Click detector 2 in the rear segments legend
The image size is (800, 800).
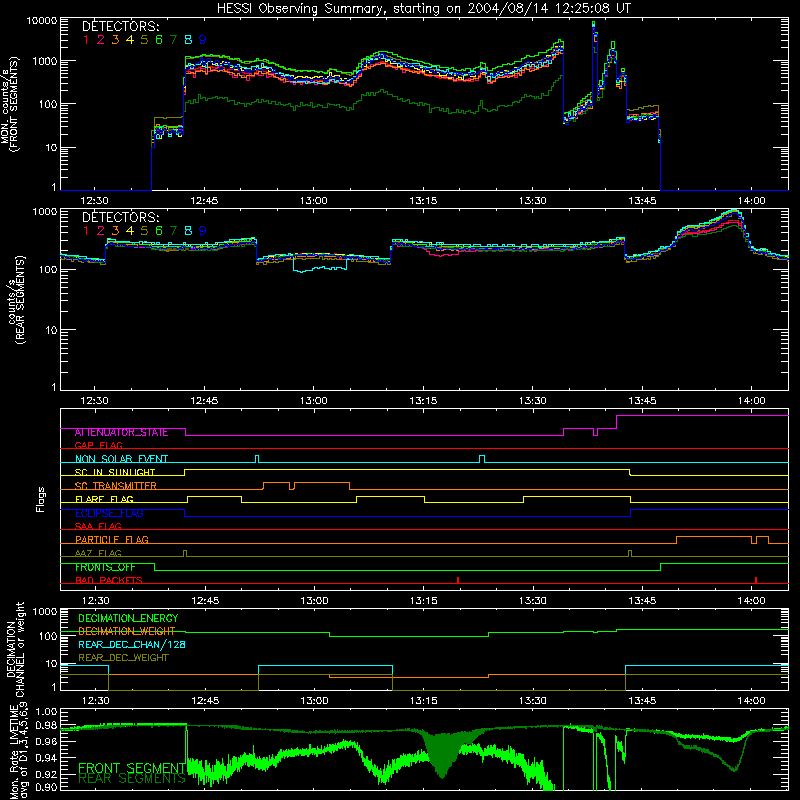(x=101, y=231)
